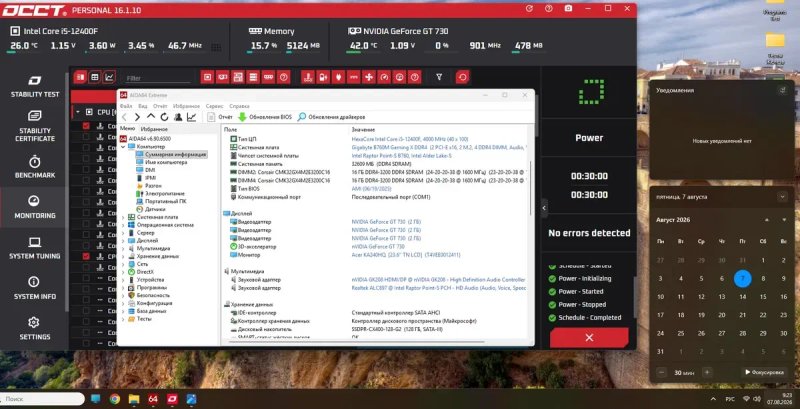Select Электропитание in AIDA64 tree

(164, 194)
